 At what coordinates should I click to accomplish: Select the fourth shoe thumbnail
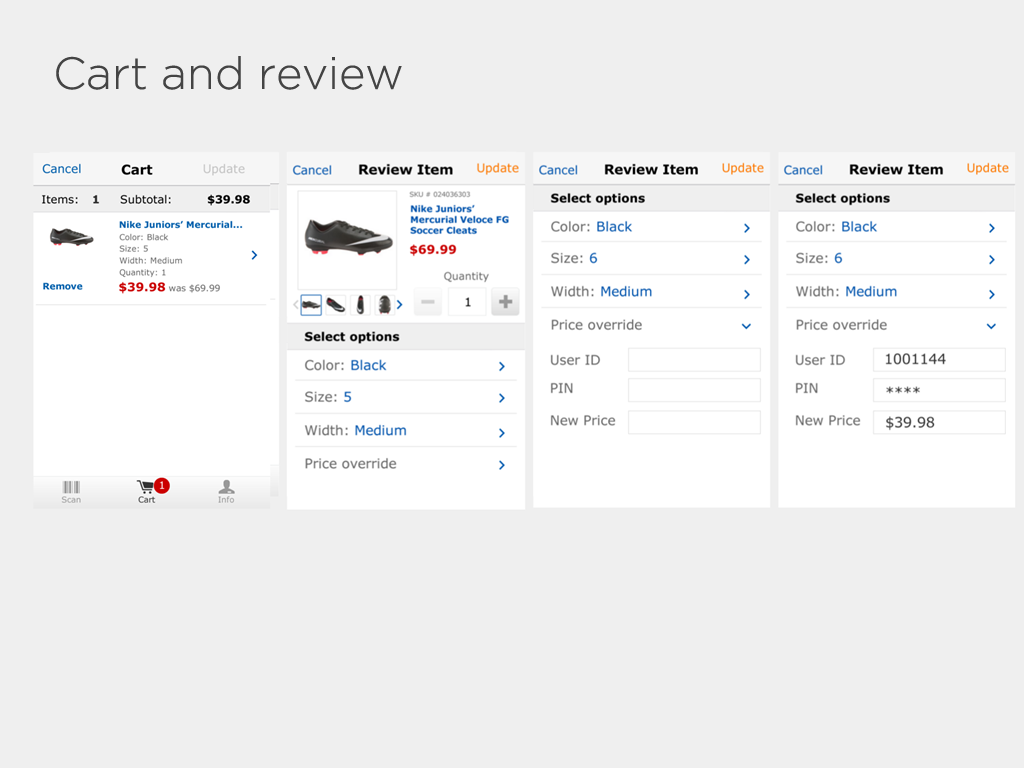(x=384, y=304)
